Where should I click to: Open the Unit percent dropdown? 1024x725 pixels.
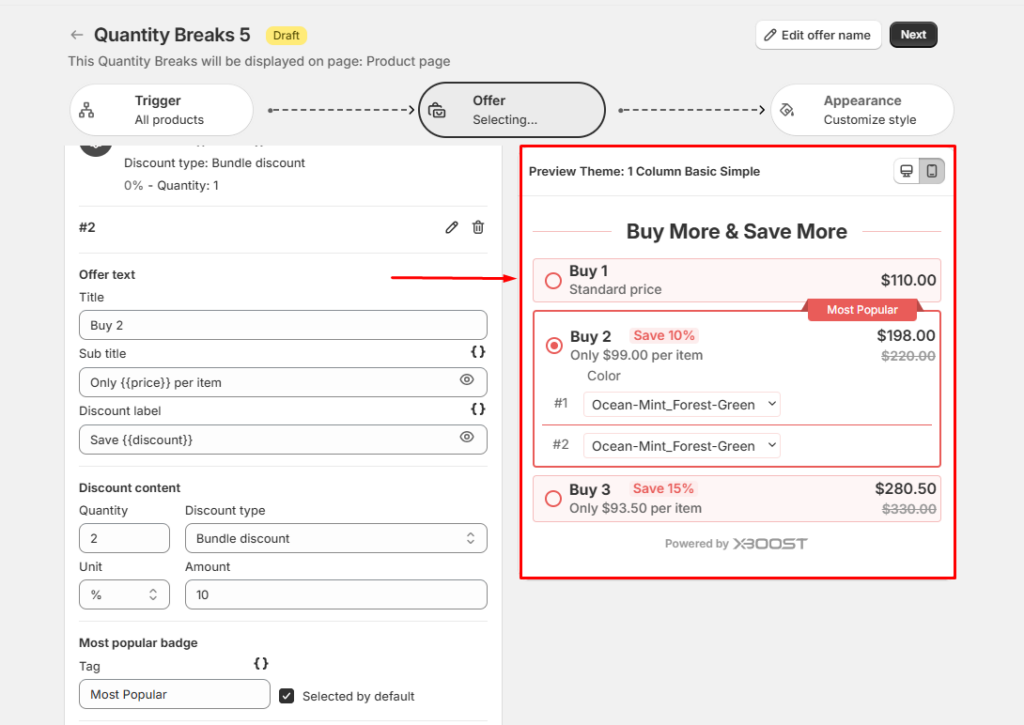[124, 594]
